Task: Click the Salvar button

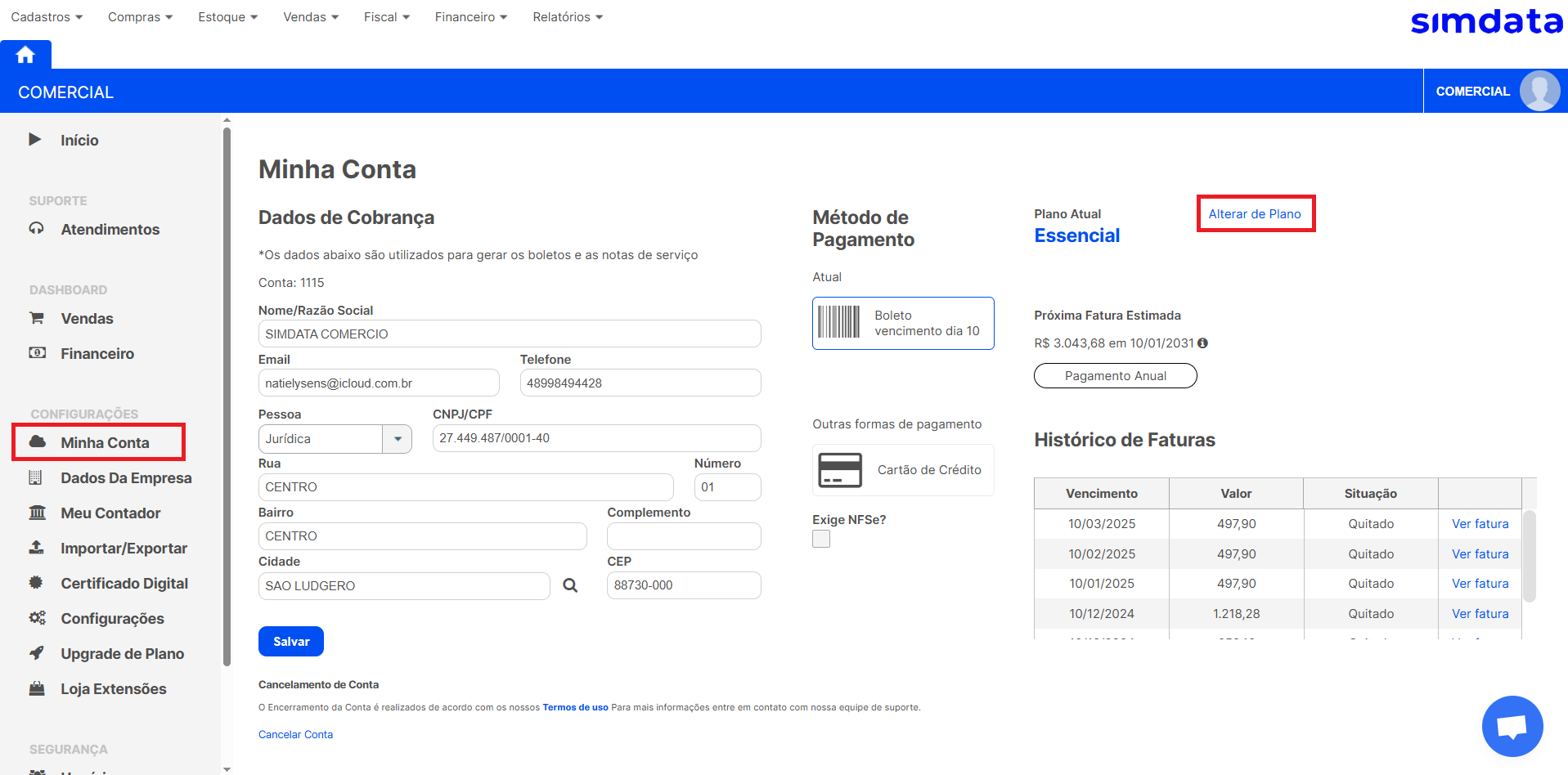Action: coord(291,642)
